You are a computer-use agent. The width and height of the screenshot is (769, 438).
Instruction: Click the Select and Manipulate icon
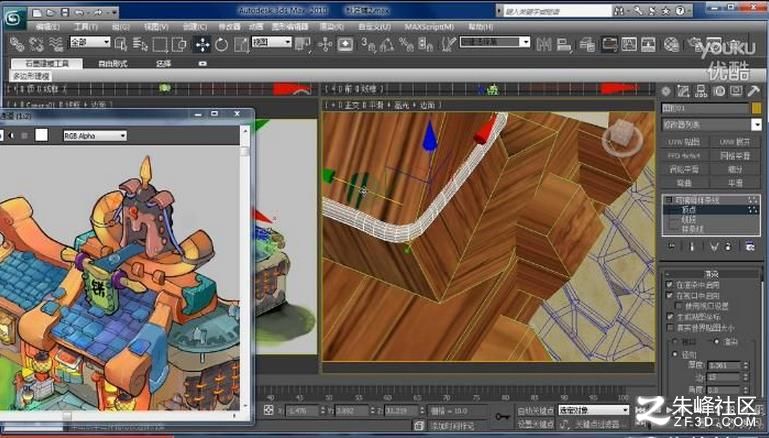click(x=325, y=44)
